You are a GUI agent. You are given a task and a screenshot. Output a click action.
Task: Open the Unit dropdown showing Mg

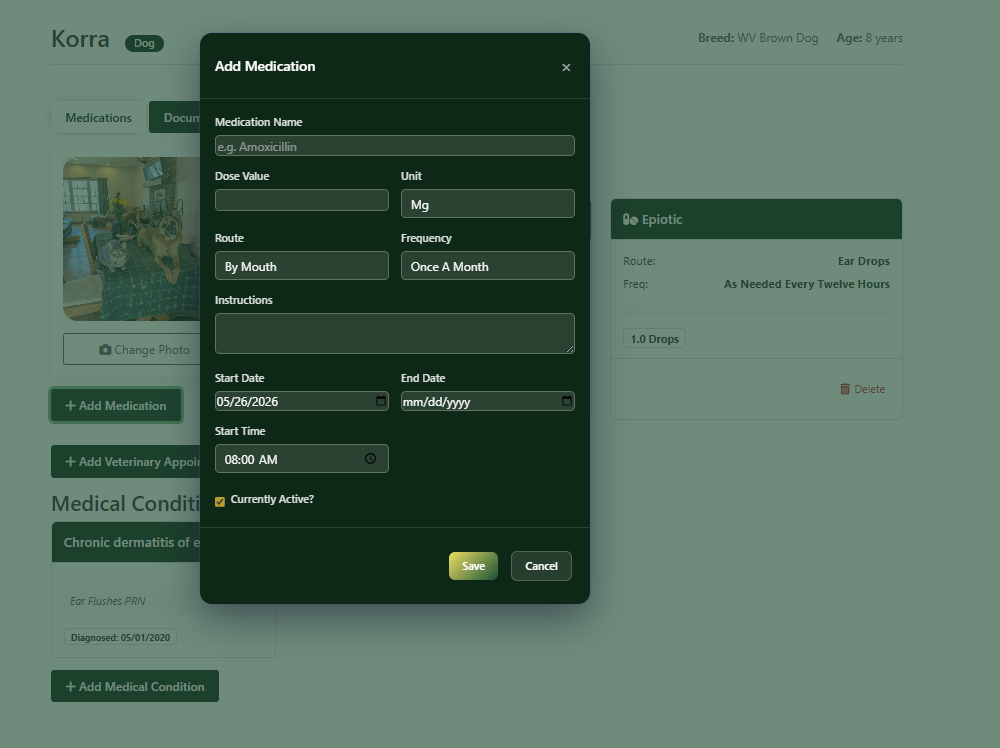click(x=487, y=204)
